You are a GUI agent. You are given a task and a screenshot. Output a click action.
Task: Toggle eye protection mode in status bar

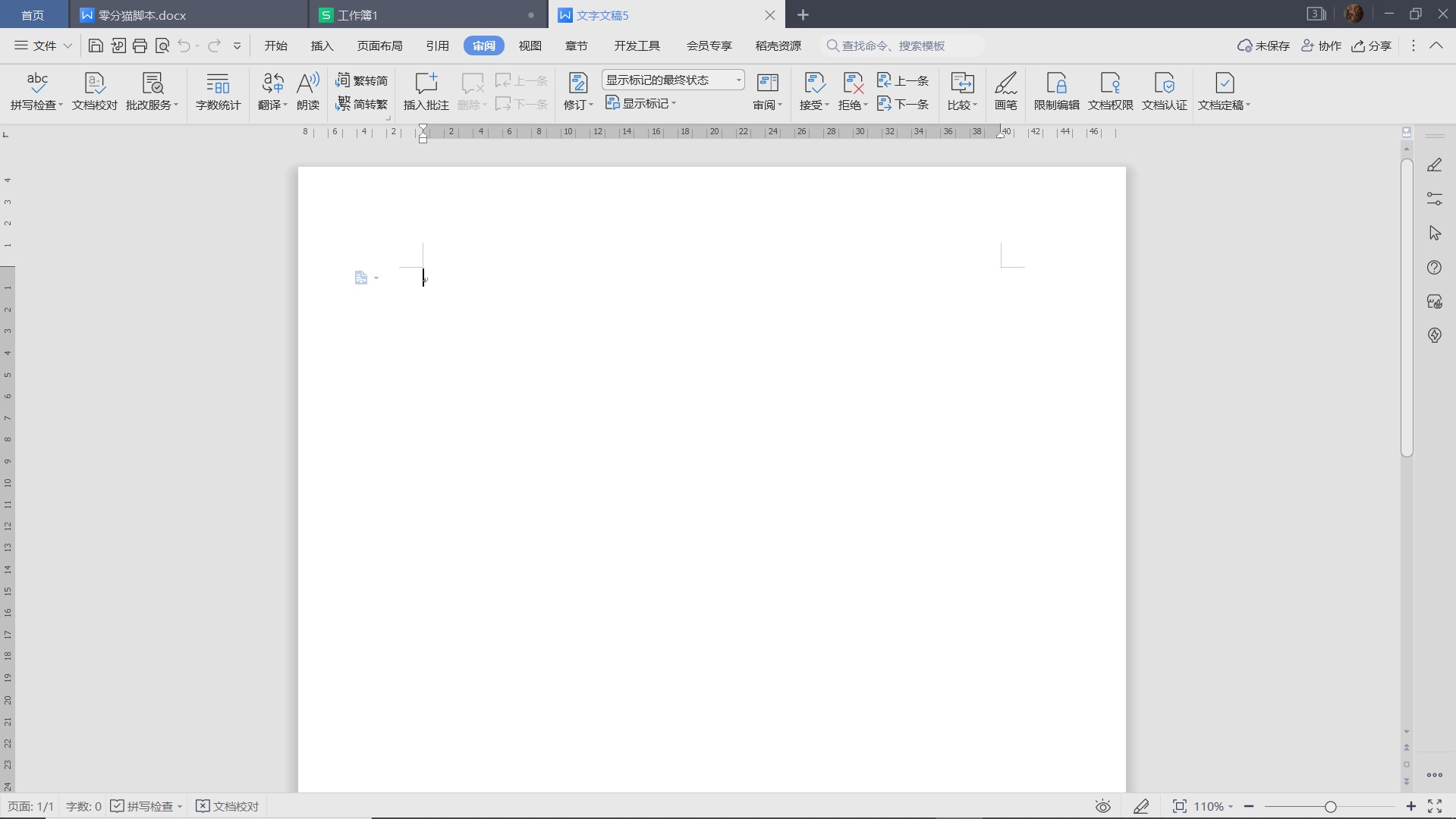(x=1102, y=806)
